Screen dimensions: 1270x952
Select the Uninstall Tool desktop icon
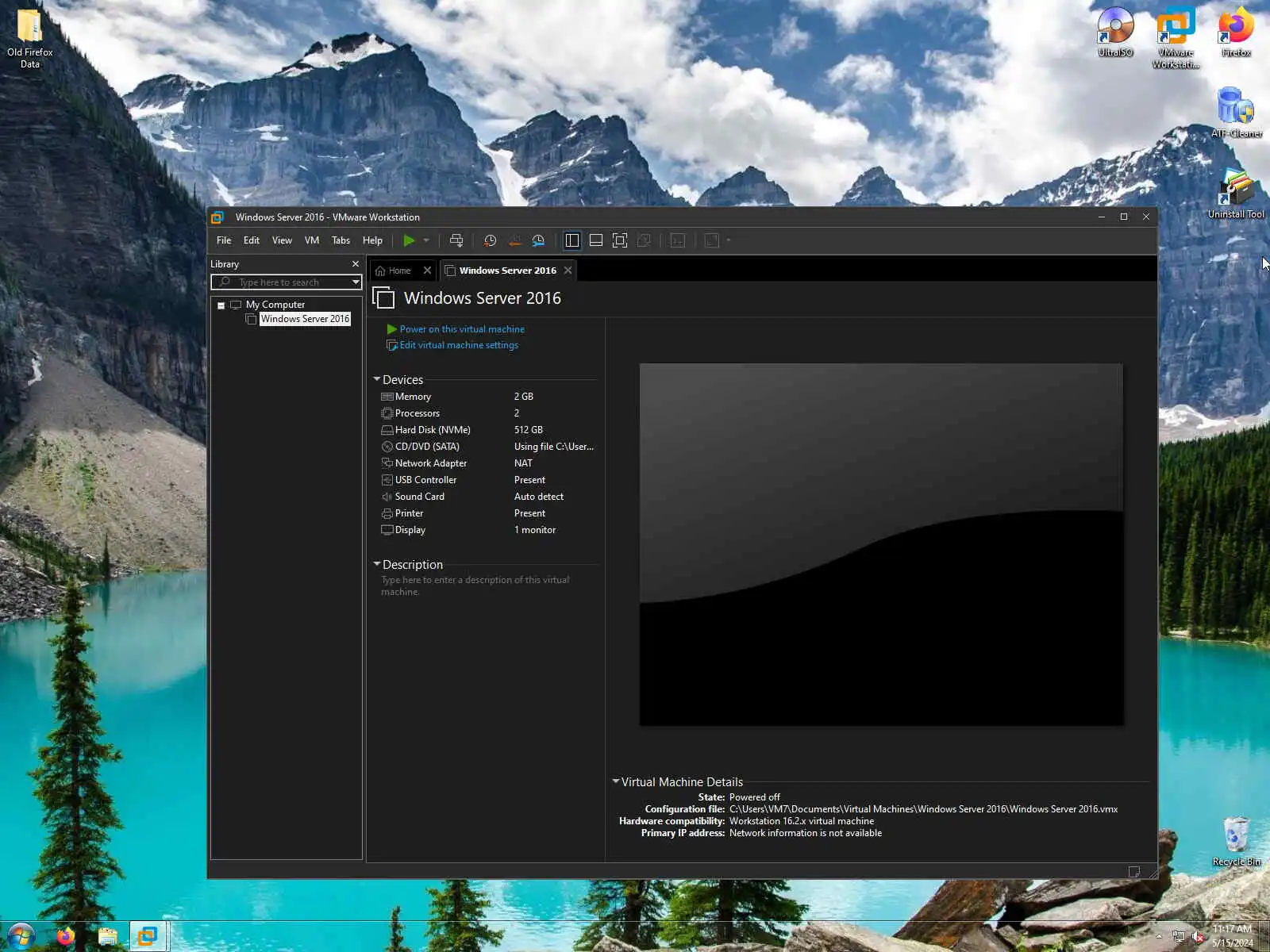(1236, 193)
